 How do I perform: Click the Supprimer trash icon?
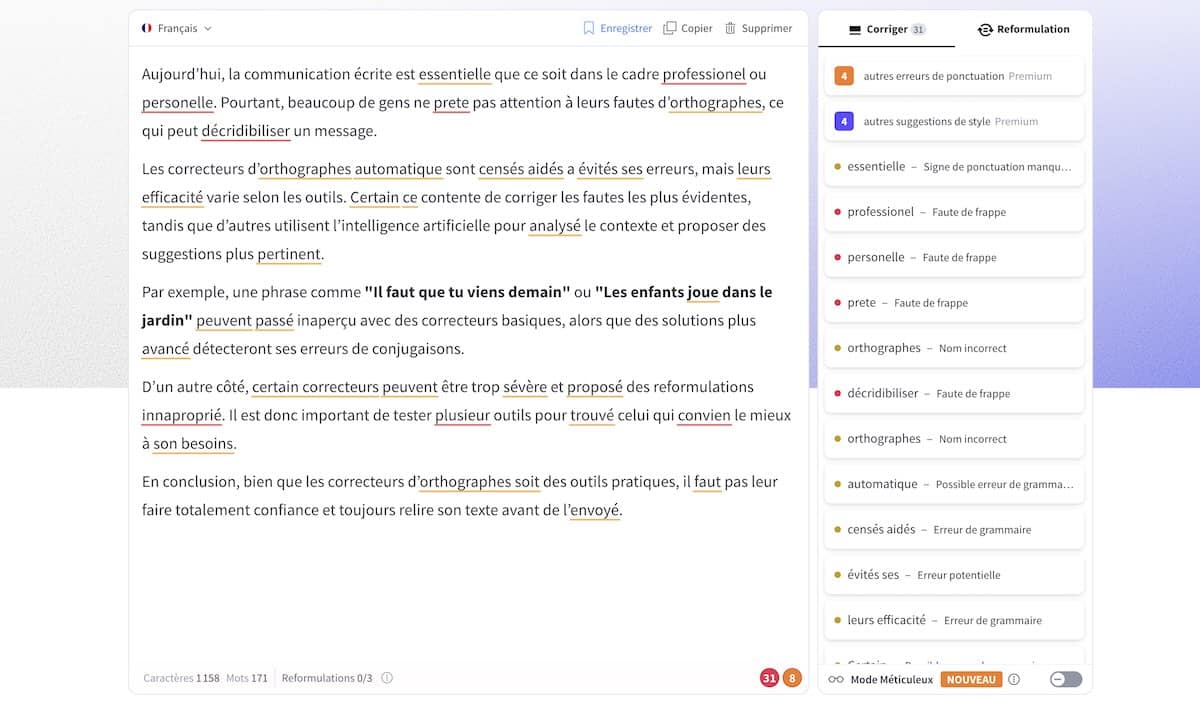(731, 29)
